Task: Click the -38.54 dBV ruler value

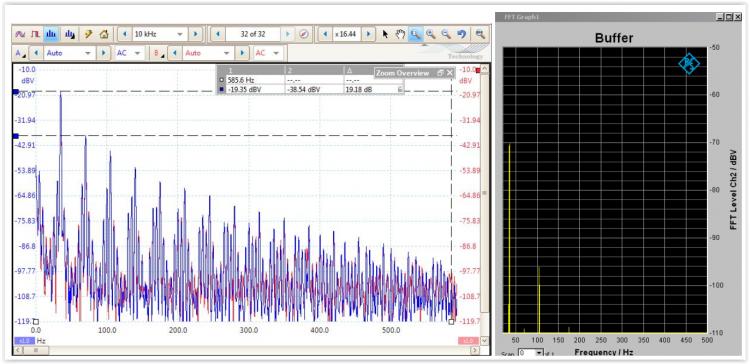Action: coord(303,89)
